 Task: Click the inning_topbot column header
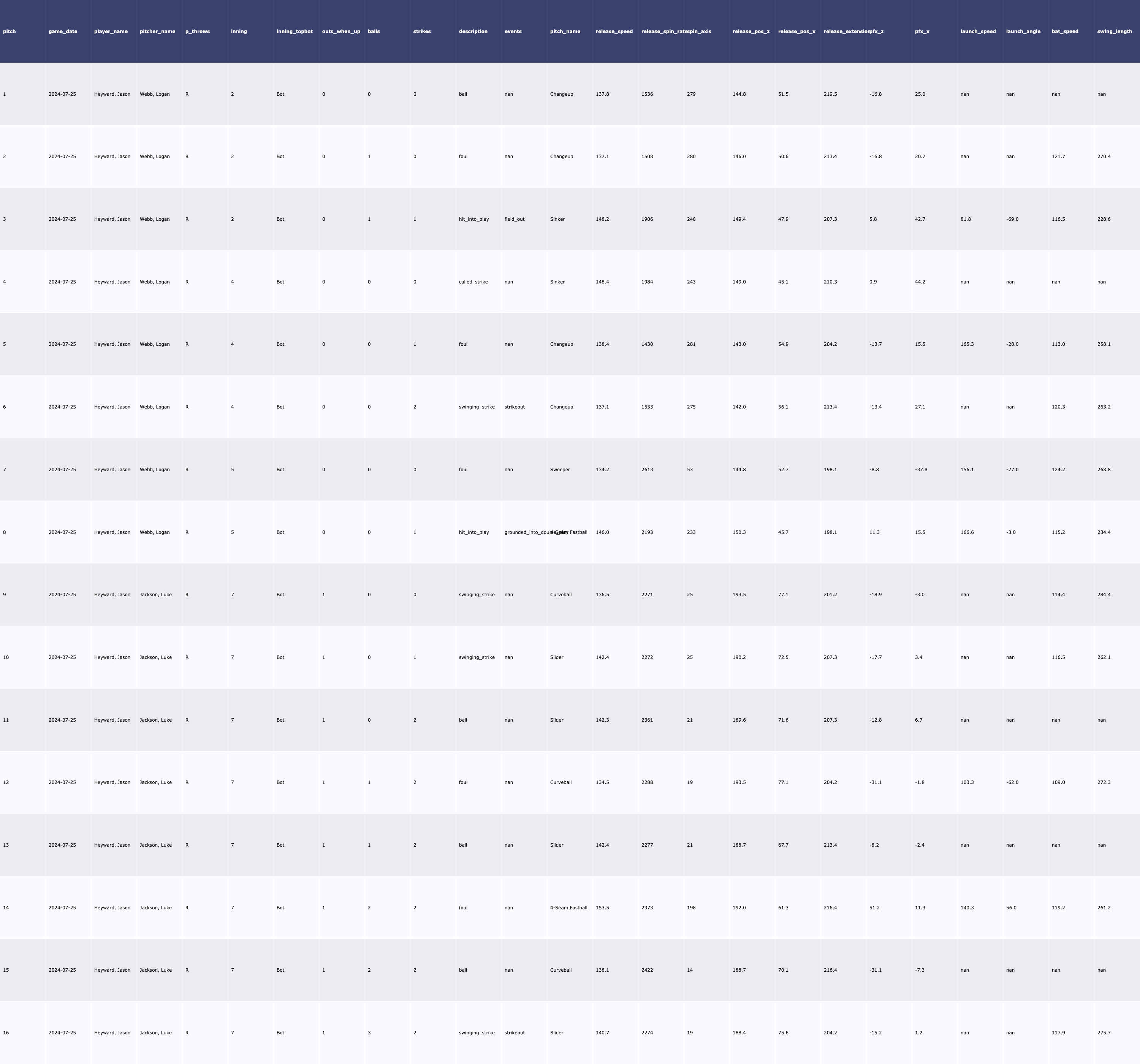point(294,32)
